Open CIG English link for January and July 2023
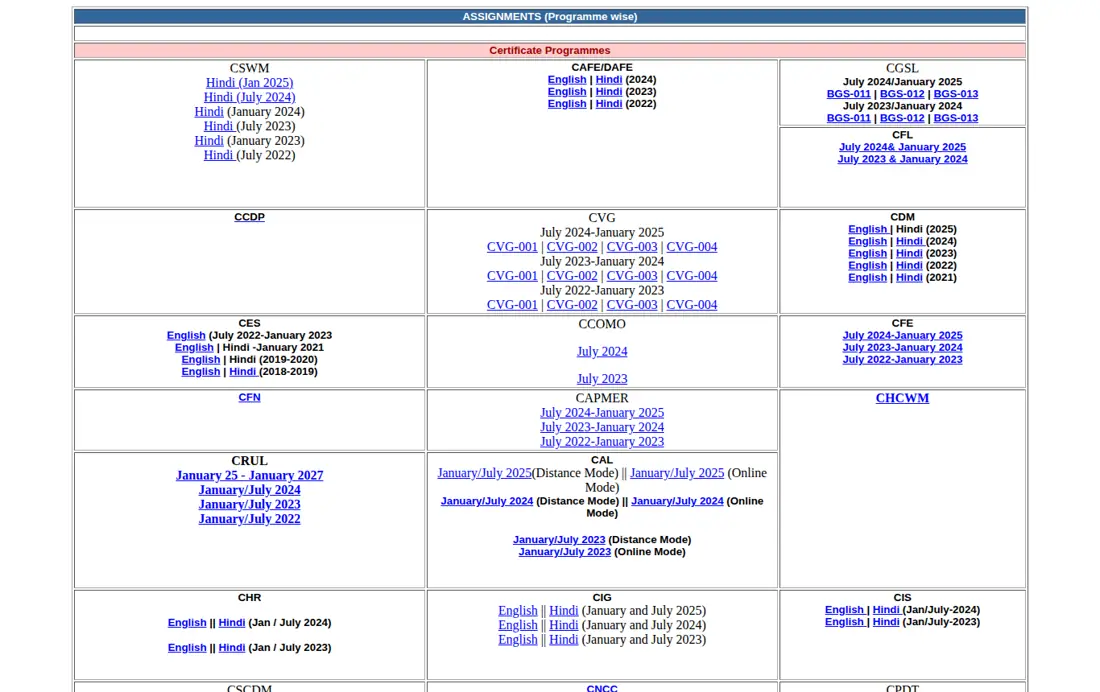1100x692 pixels. click(518, 640)
